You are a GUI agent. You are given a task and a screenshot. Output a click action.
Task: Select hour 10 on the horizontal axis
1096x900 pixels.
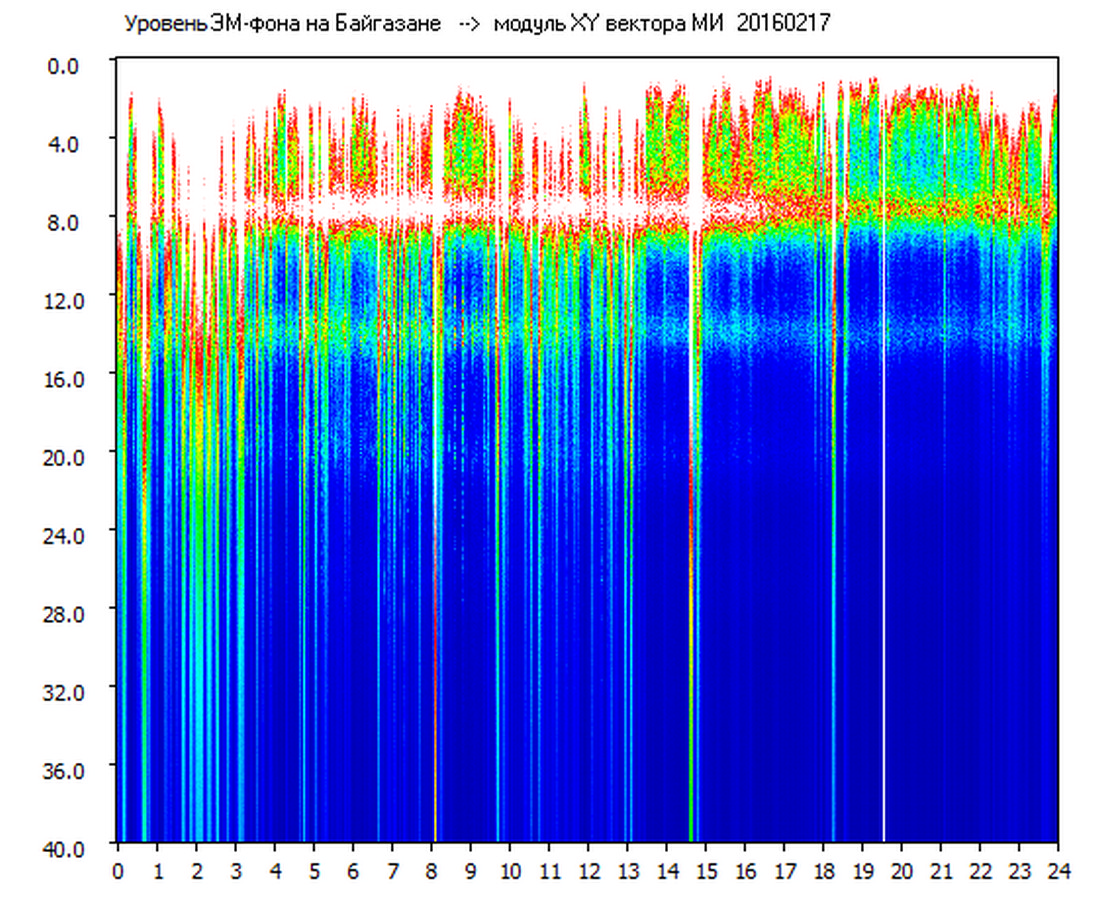click(x=510, y=870)
